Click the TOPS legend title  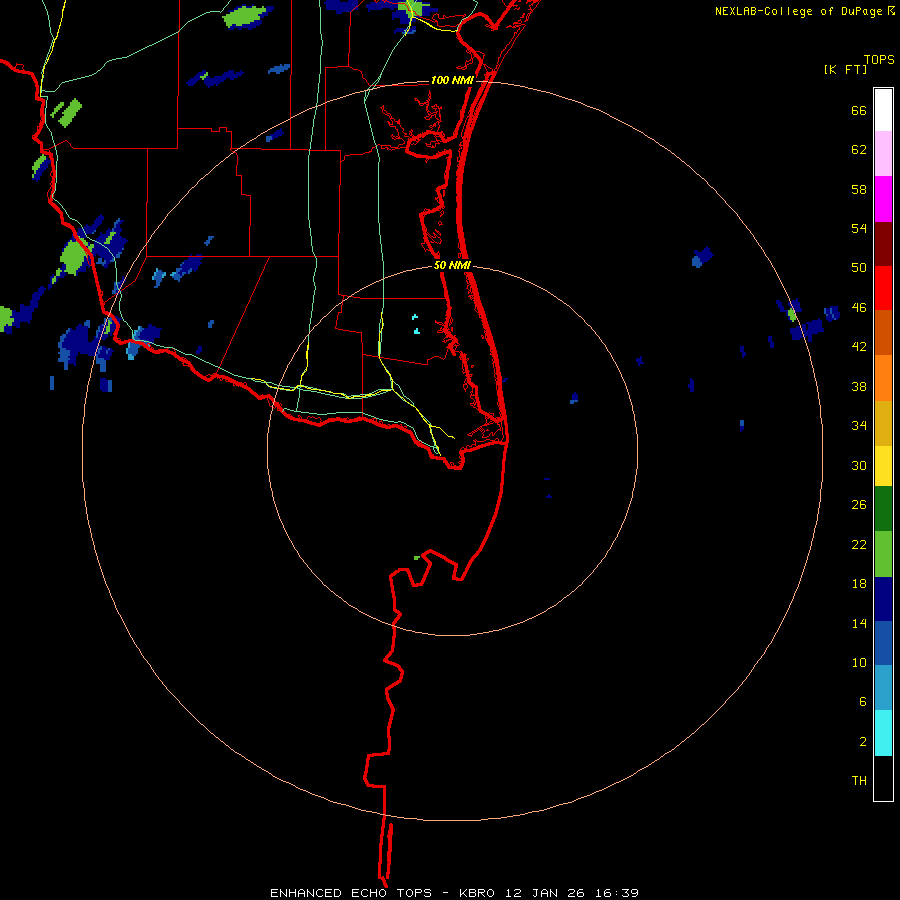click(x=879, y=59)
